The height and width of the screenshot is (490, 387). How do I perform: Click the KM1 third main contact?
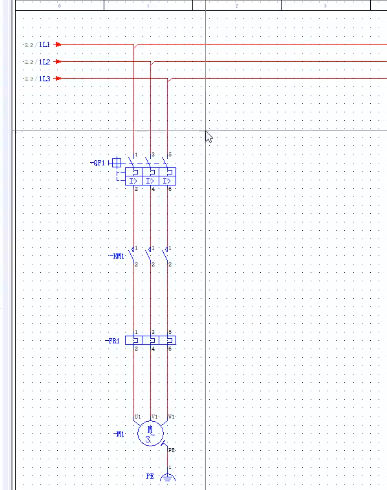[166, 256]
